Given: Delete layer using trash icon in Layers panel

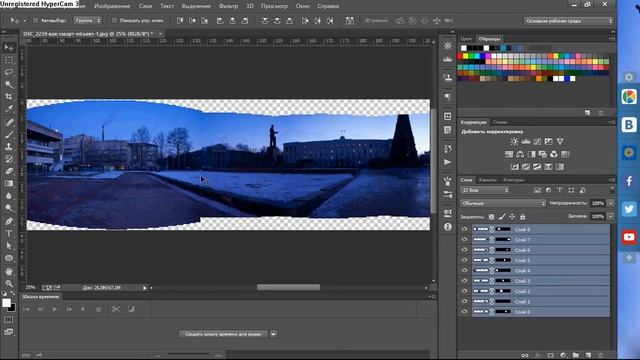Looking at the screenshot, I should click(x=601, y=356).
